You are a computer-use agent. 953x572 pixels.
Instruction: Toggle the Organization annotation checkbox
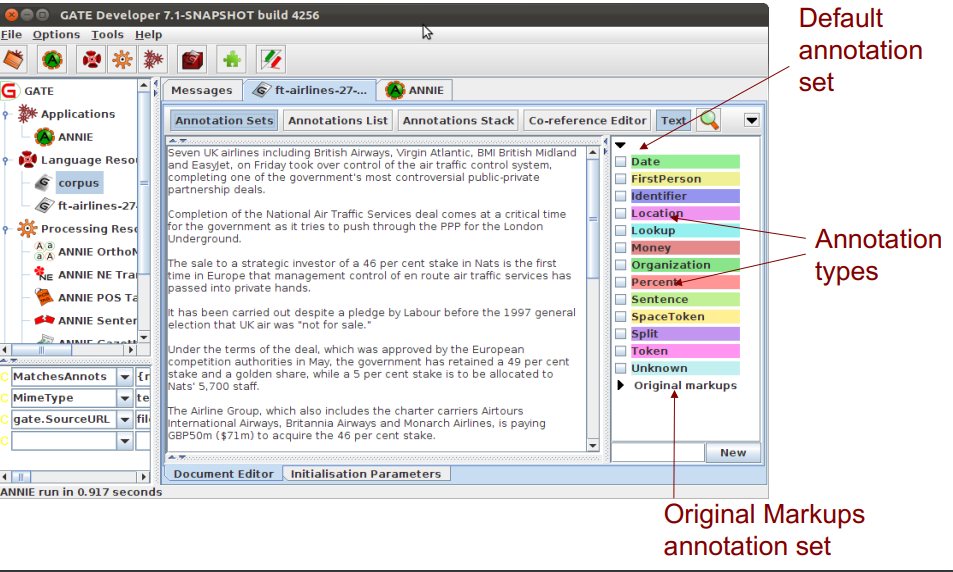[621, 265]
